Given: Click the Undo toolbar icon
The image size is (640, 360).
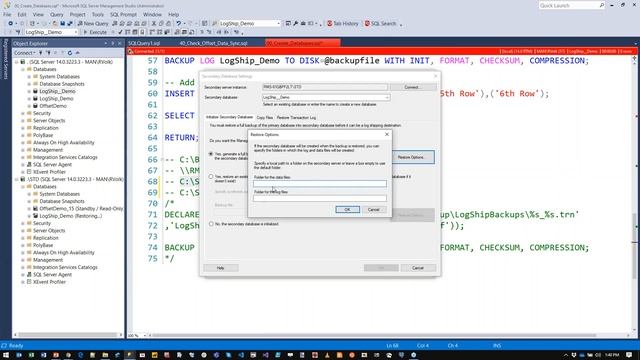Looking at the screenshot, I should 178,24.
